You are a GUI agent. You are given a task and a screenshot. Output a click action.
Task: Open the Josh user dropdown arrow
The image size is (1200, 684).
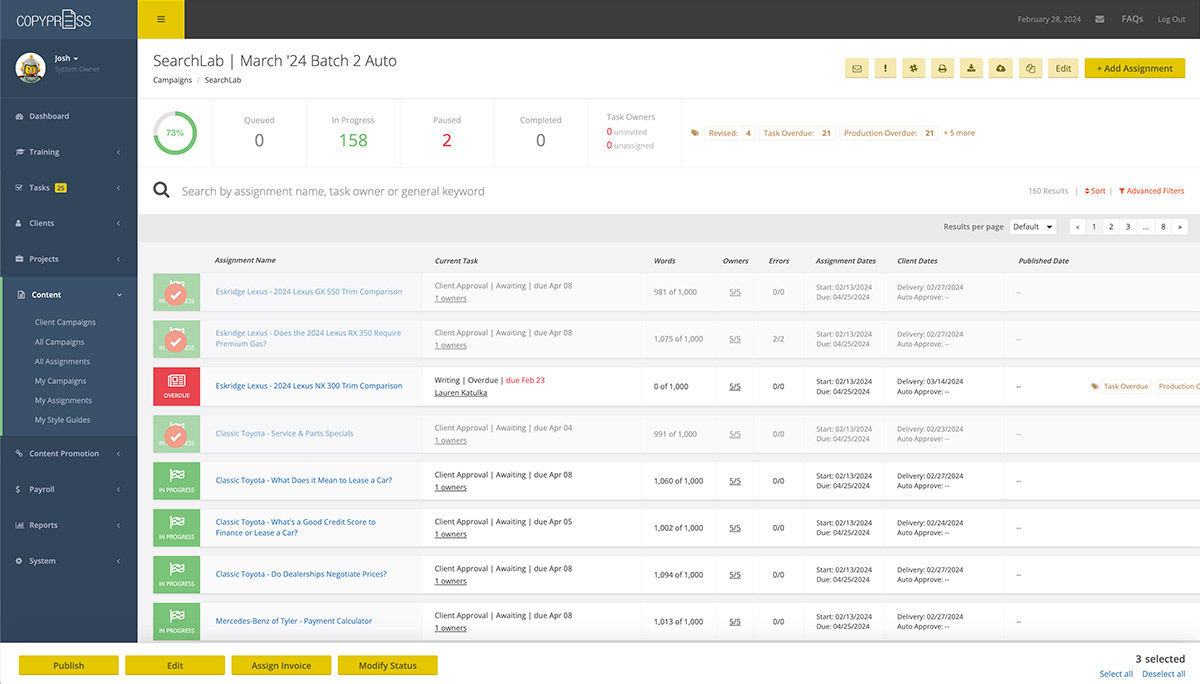[x=75, y=59]
